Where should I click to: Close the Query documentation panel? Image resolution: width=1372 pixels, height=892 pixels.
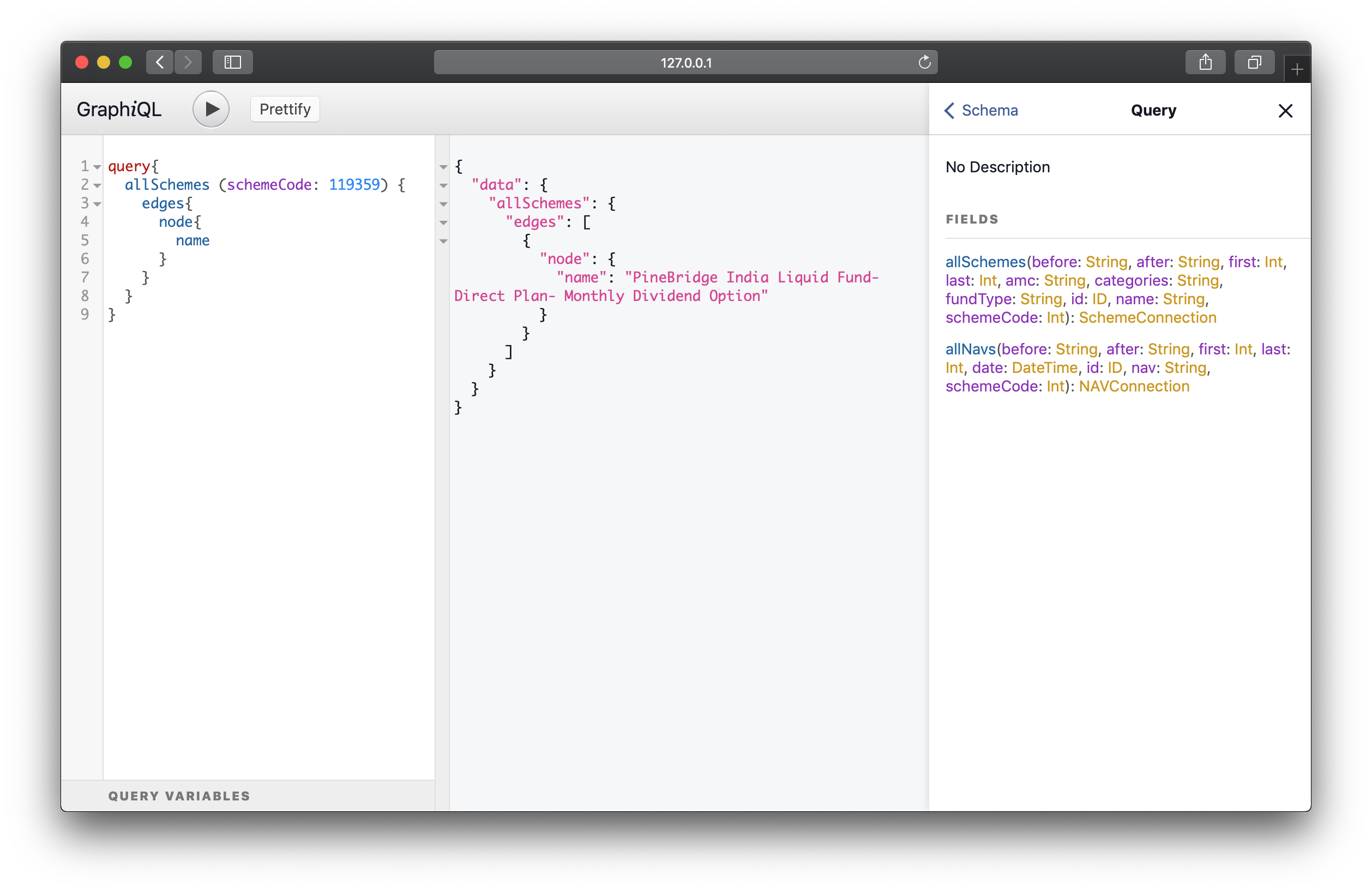(1285, 111)
